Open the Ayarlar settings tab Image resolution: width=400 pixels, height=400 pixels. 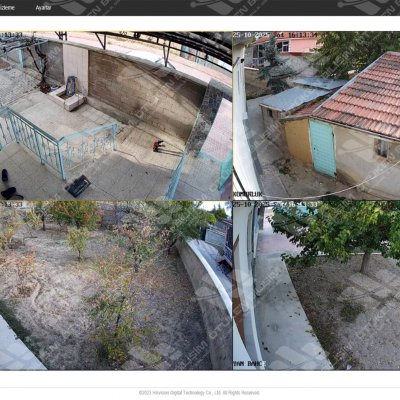pos(43,8)
